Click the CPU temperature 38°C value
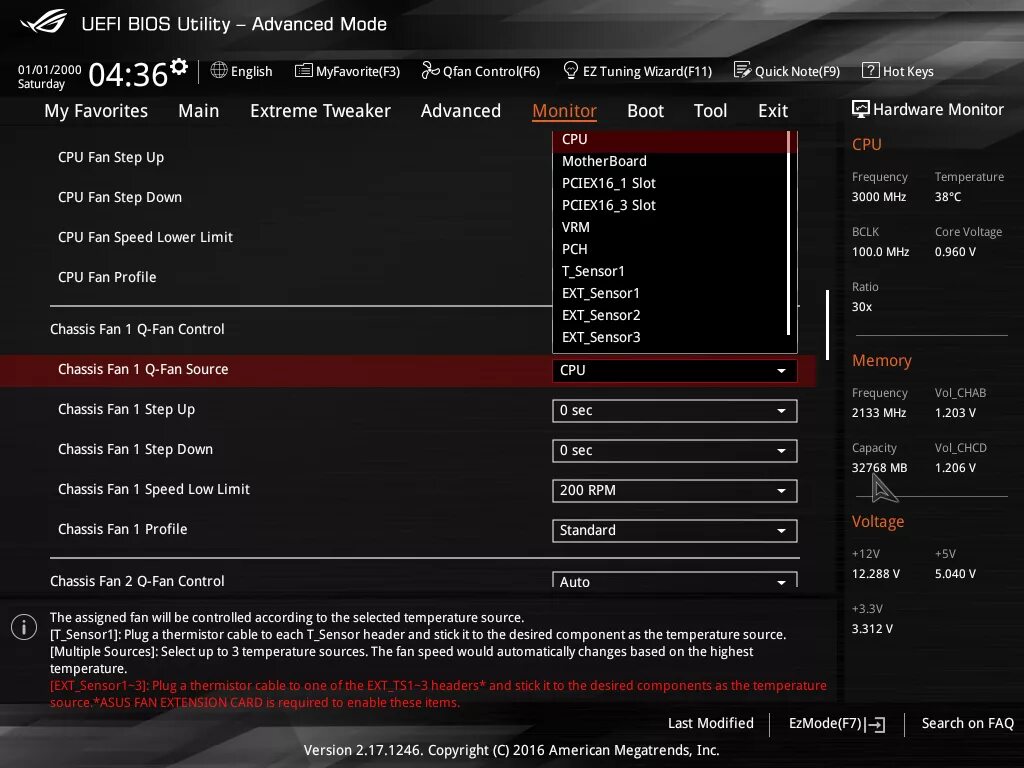 point(948,197)
